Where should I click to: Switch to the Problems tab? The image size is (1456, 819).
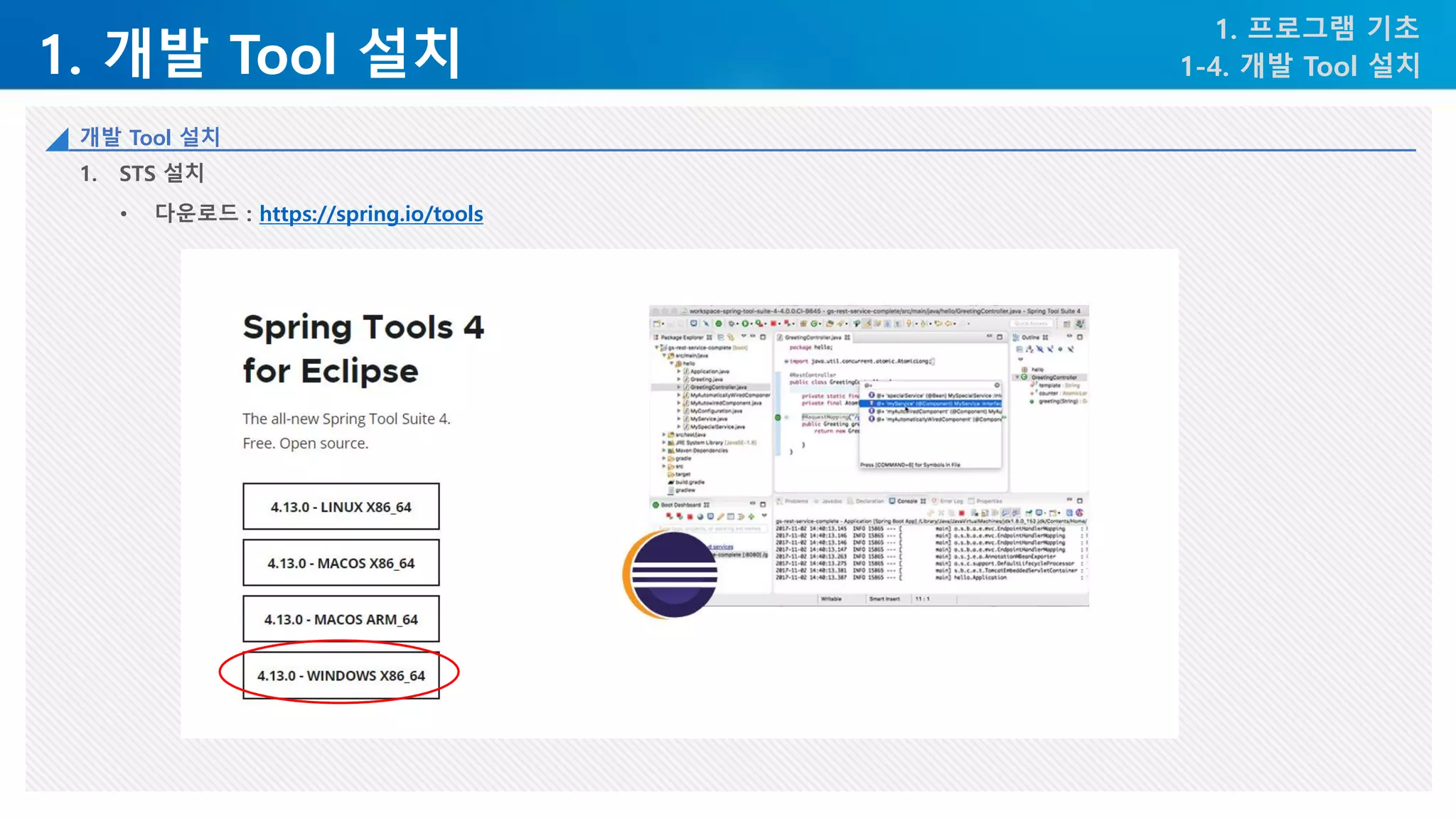(x=793, y=501)
